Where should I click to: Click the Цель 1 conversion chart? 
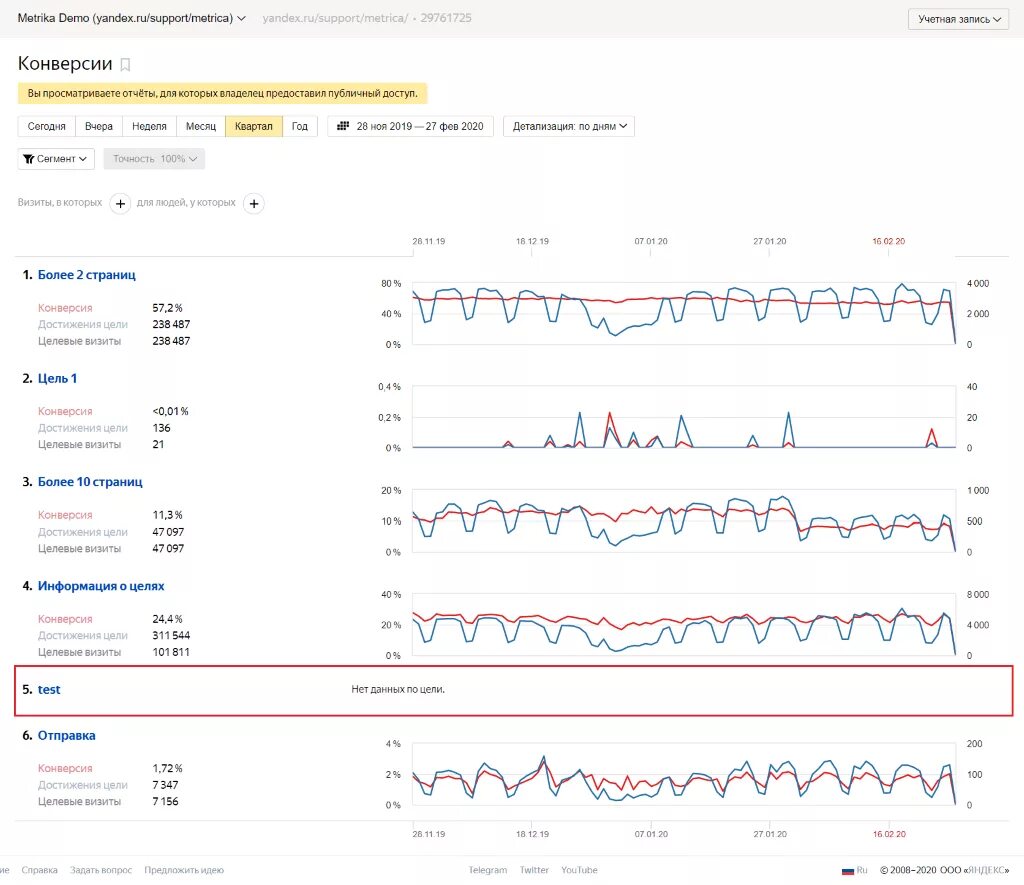click(684, 417)
